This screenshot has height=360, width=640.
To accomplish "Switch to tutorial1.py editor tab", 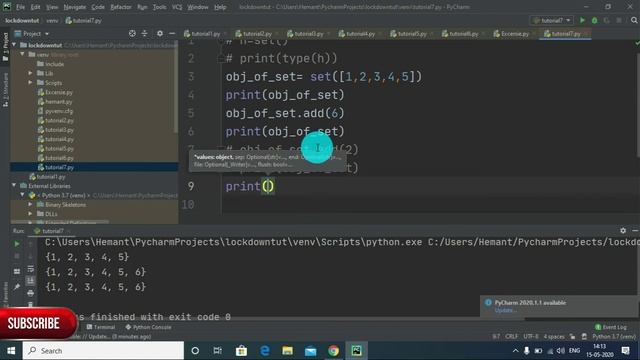I will 203,33.
